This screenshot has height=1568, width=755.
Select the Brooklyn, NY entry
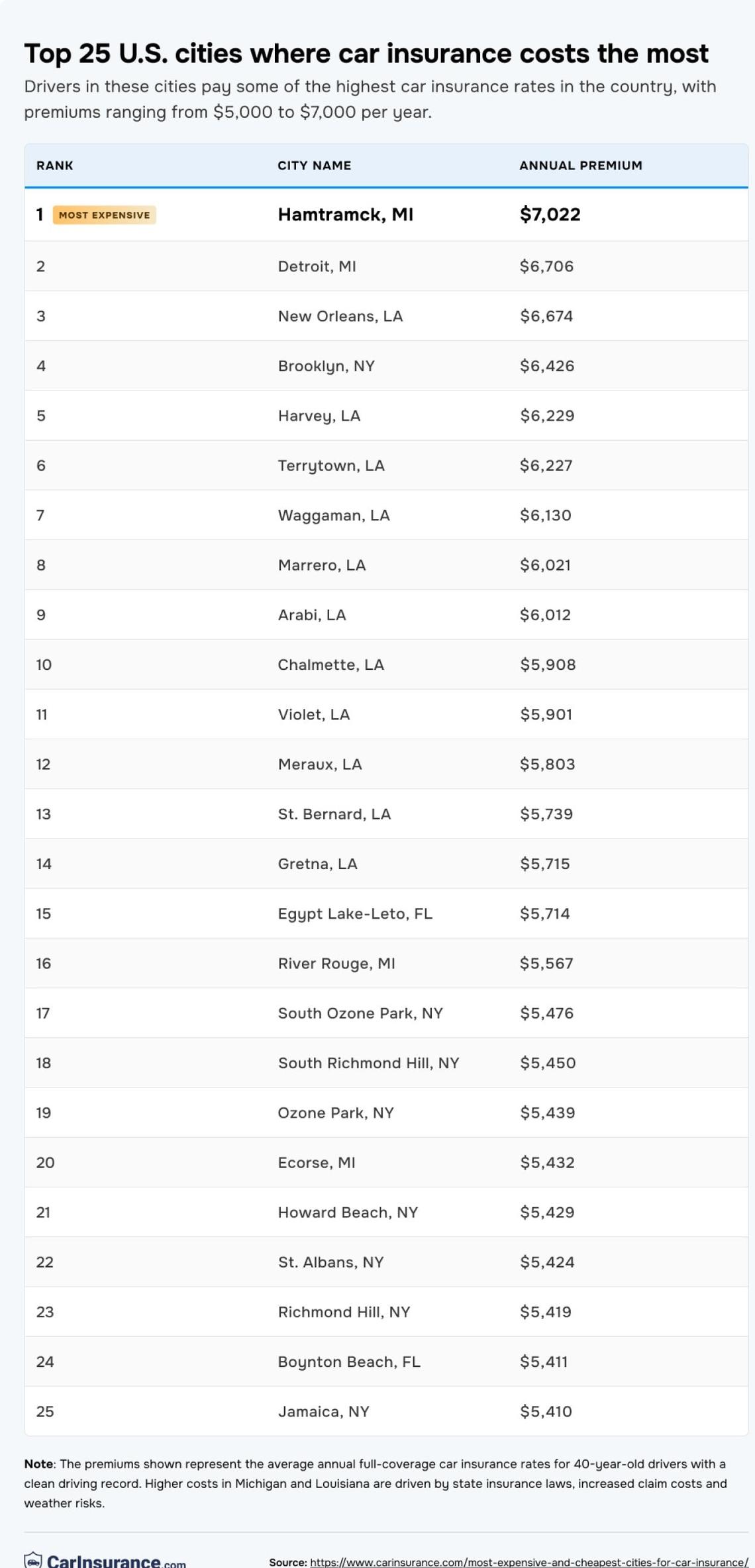pos(326,366)
